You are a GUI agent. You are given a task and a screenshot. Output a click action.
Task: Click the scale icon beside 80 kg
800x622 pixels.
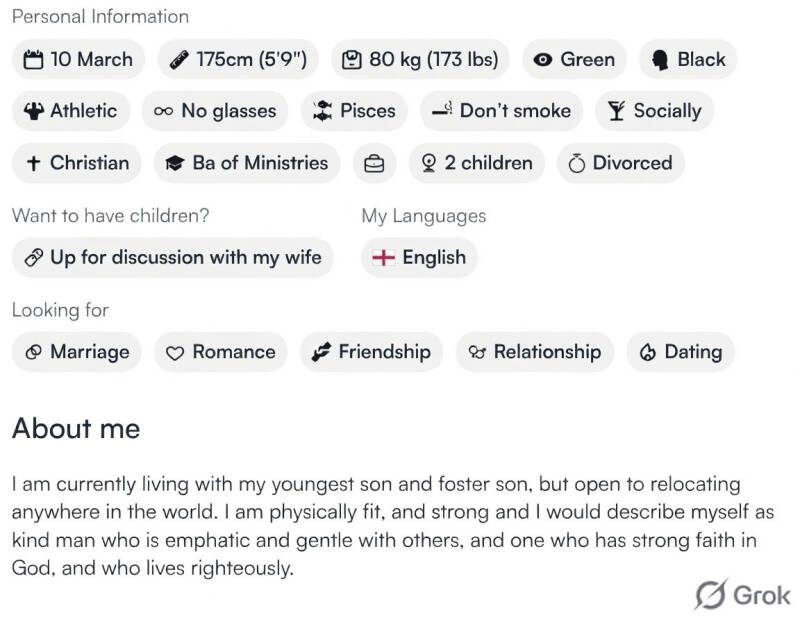[351, 60]
